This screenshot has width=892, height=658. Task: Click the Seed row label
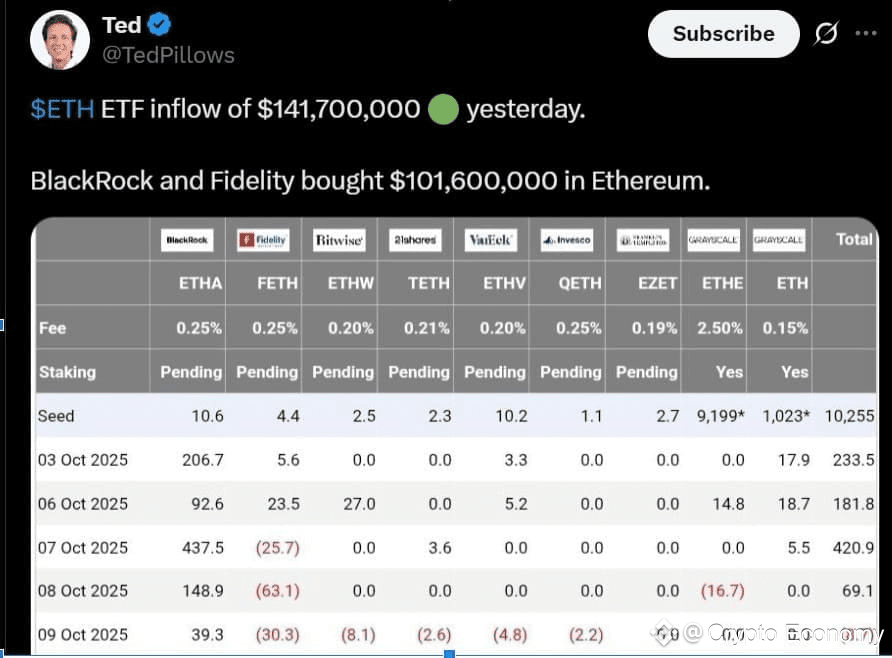click(x=57, y=415)
